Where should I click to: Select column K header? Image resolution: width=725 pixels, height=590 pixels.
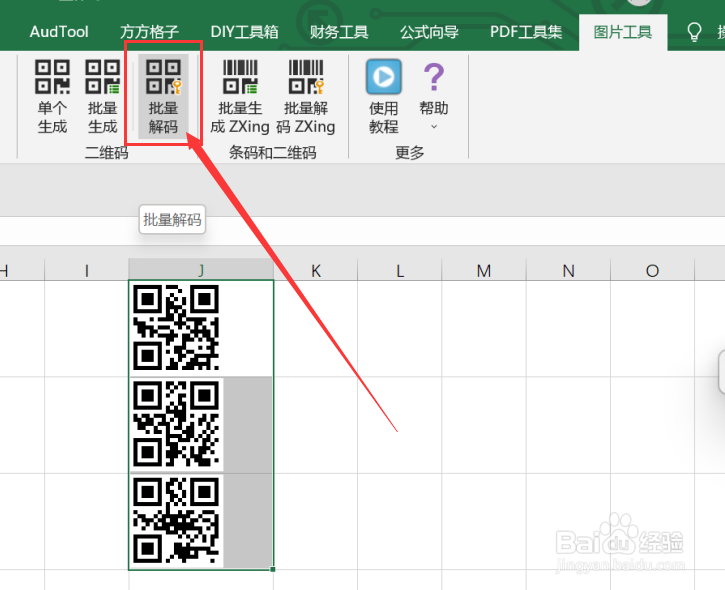coord(316,270)
